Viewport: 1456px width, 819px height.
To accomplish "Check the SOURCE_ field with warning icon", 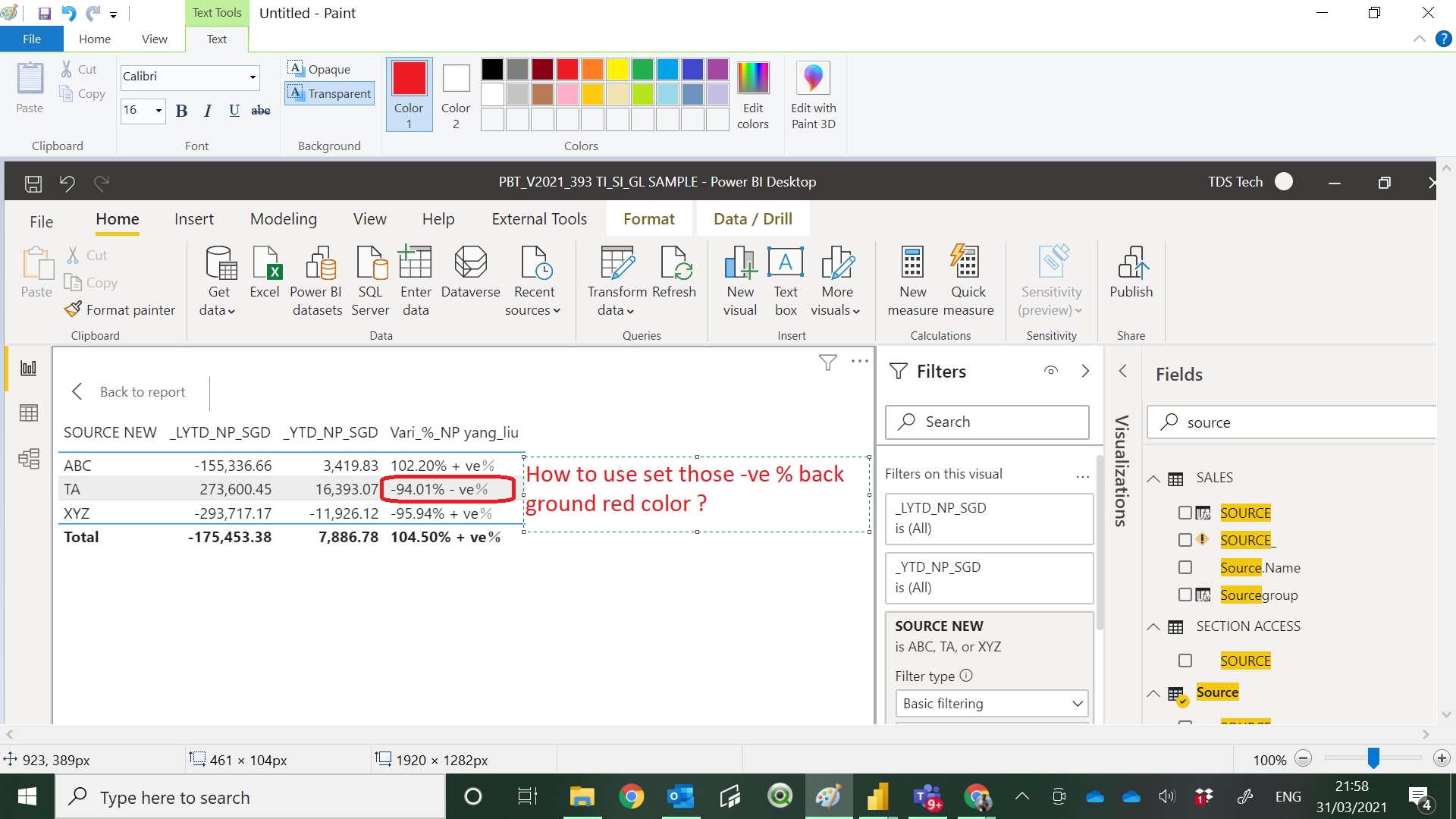I will [1185, 540].
